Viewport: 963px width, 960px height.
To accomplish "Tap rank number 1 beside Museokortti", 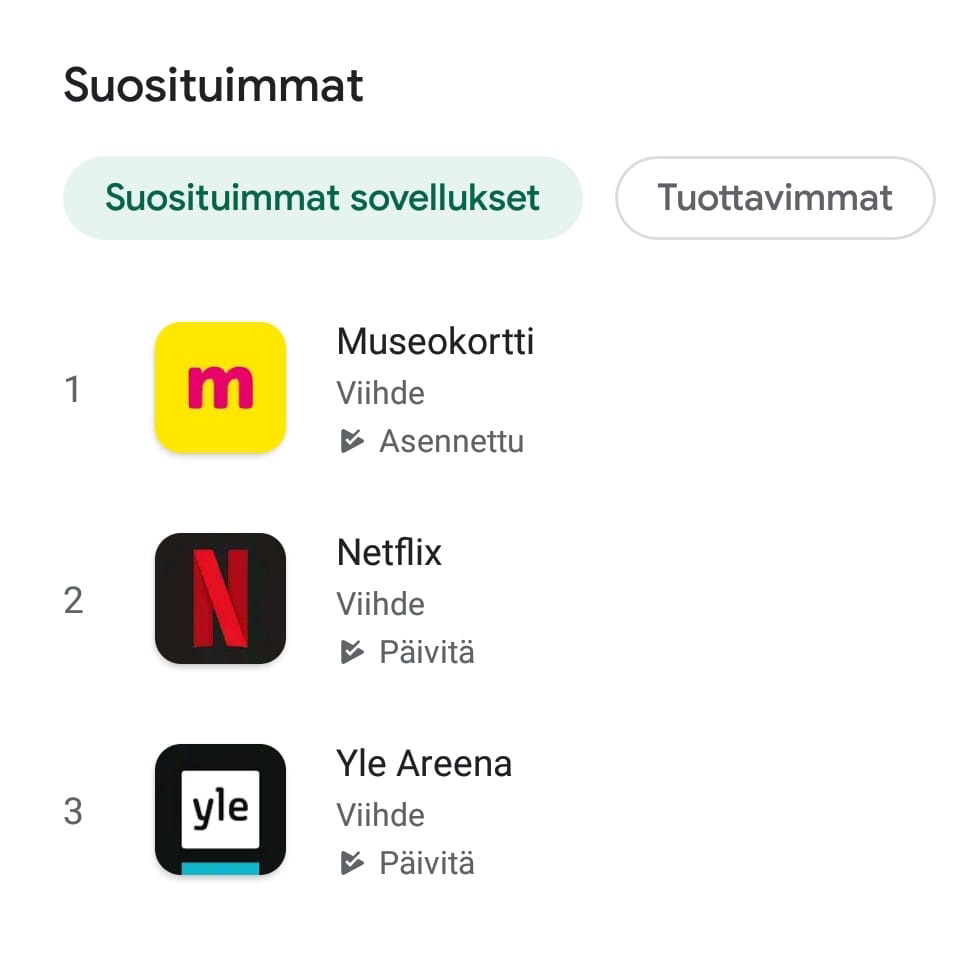I will (x=72, y=389).
